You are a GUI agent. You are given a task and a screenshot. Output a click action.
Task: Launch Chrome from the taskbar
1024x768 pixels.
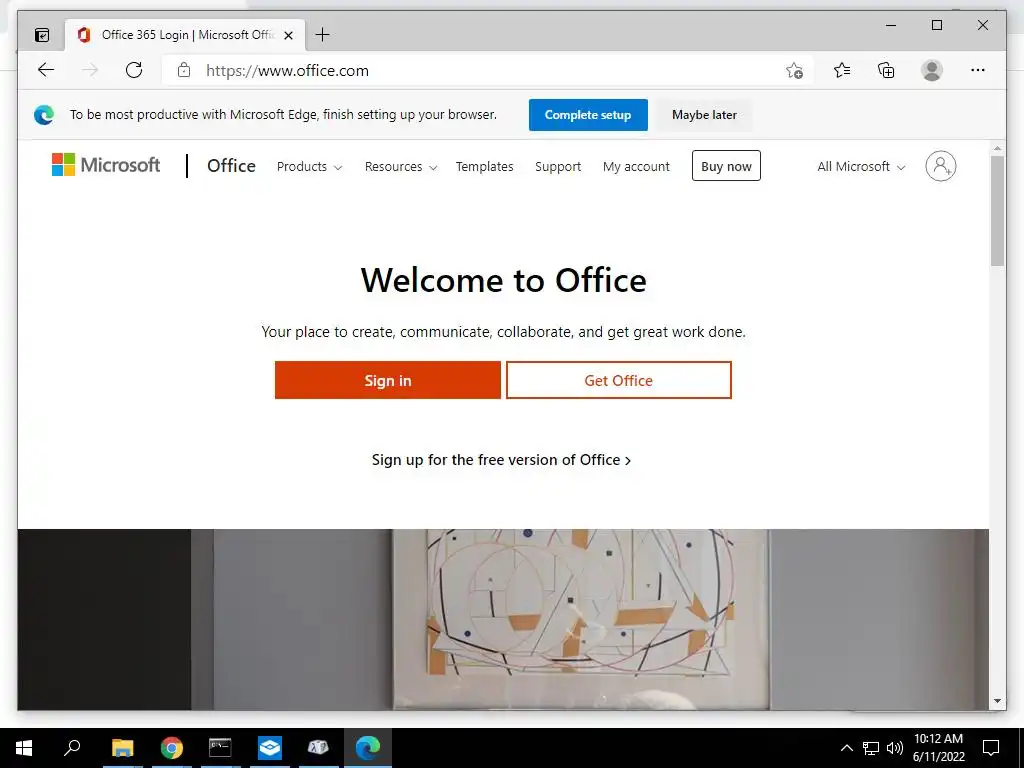tap(172, 748)
